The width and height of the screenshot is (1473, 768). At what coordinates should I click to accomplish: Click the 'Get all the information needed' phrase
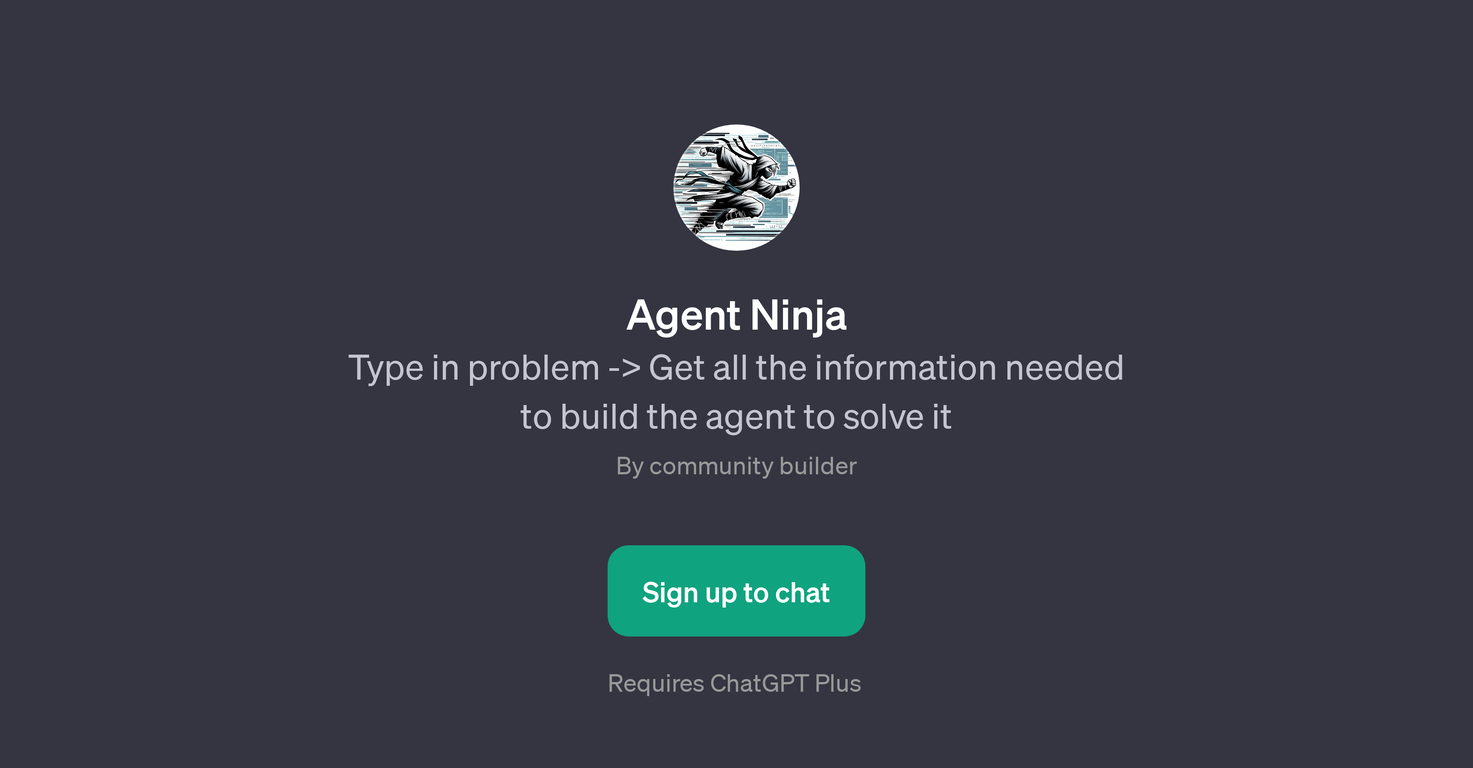pyautogui.click(x=886, y=368)
